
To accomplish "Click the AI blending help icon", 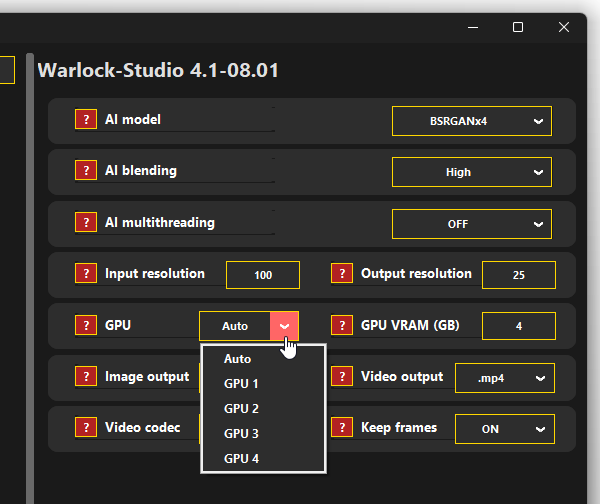I will [86, 170].
